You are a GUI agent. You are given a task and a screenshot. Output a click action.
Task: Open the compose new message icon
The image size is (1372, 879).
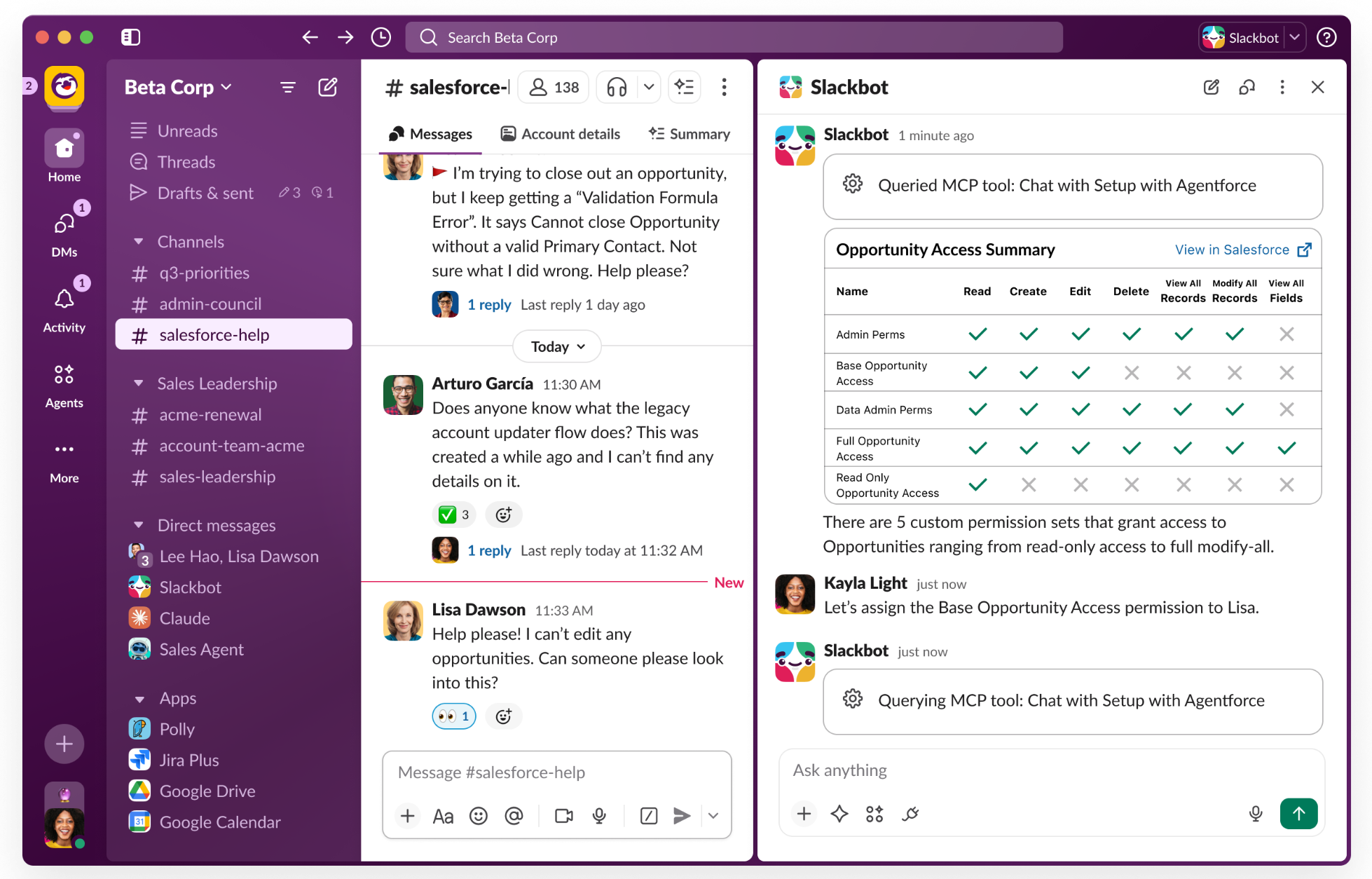tap(327, 87)
